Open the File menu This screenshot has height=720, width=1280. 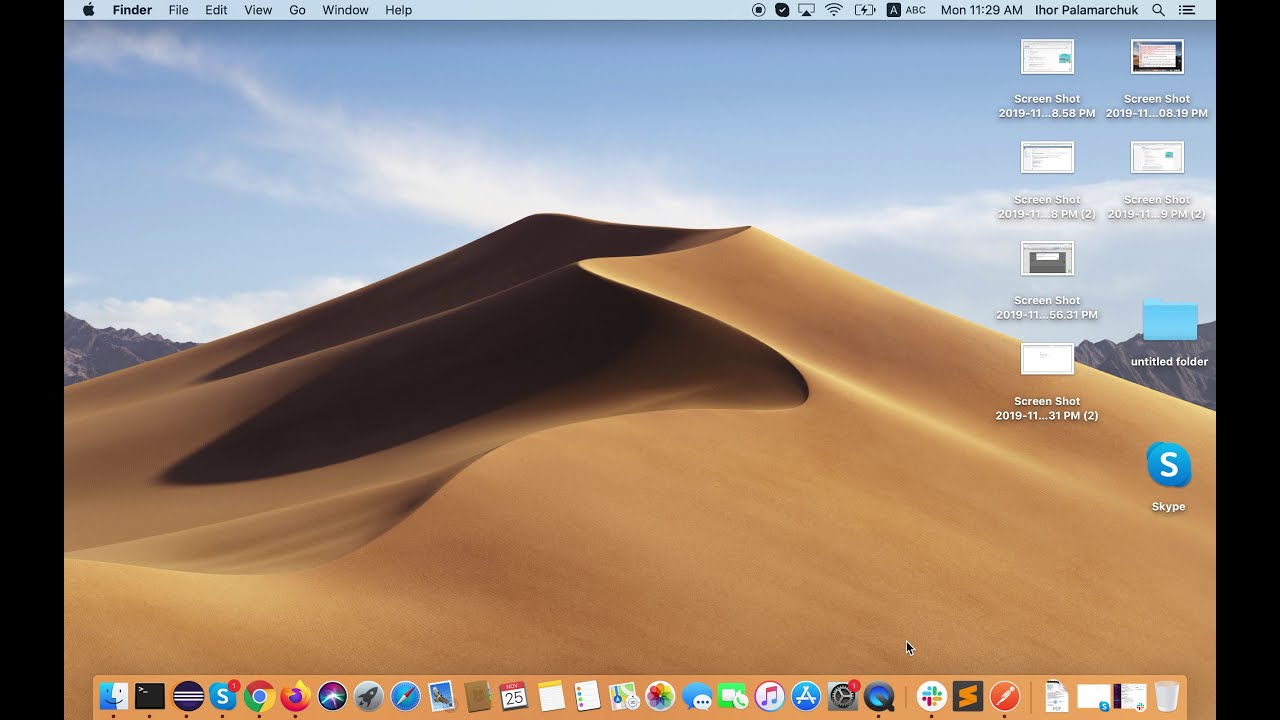coord(179,10)
